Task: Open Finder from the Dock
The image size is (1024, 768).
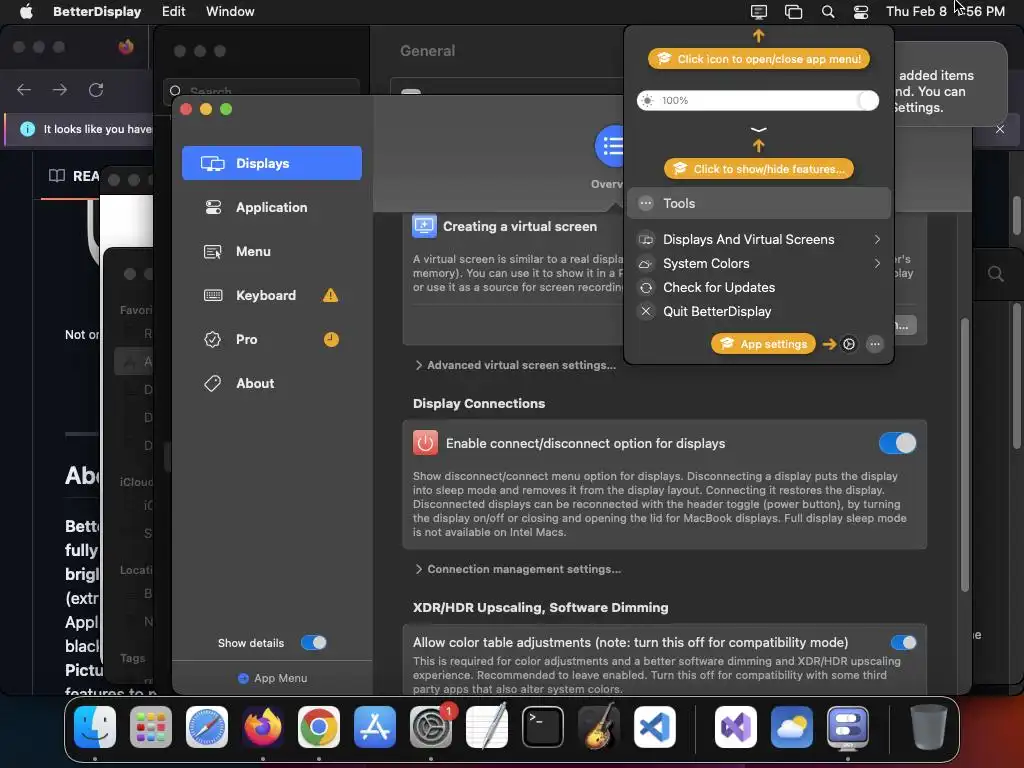Action: [x=95, y=727]
